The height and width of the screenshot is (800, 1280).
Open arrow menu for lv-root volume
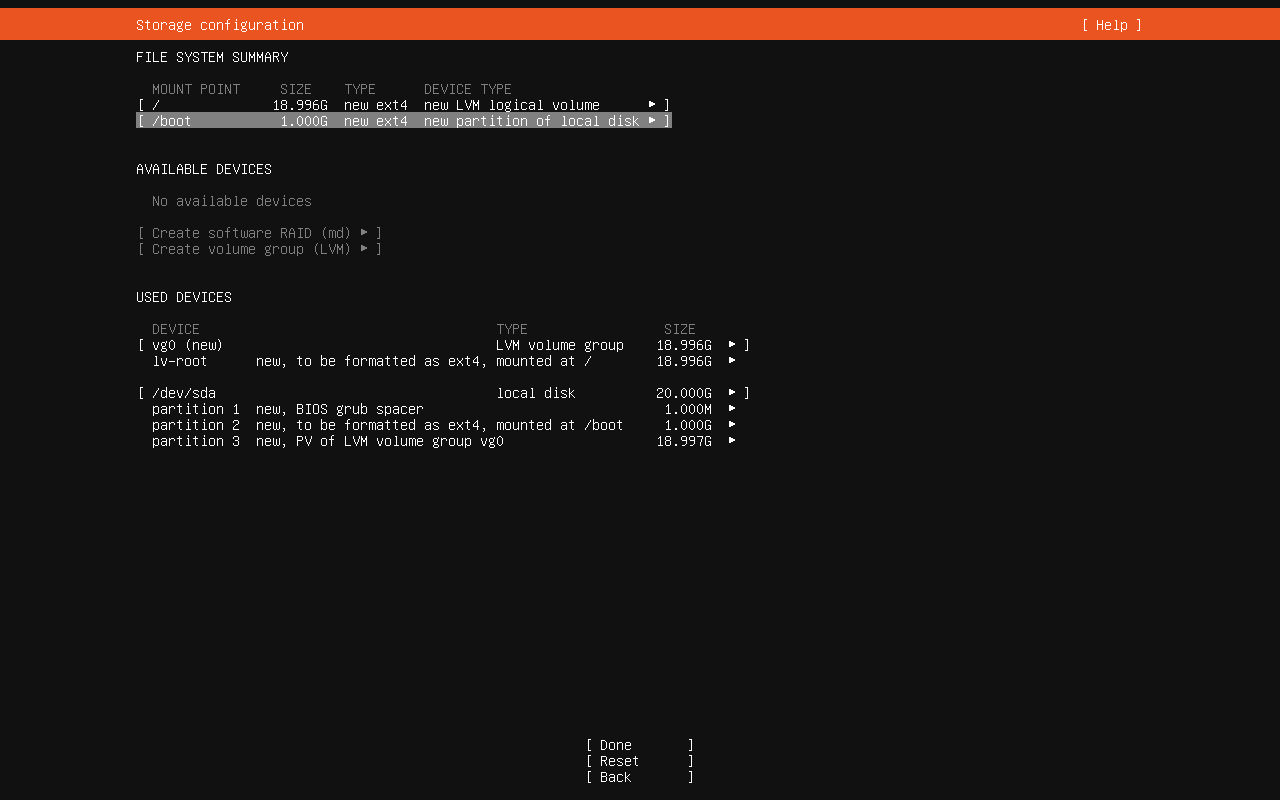[x=732, y=361]
